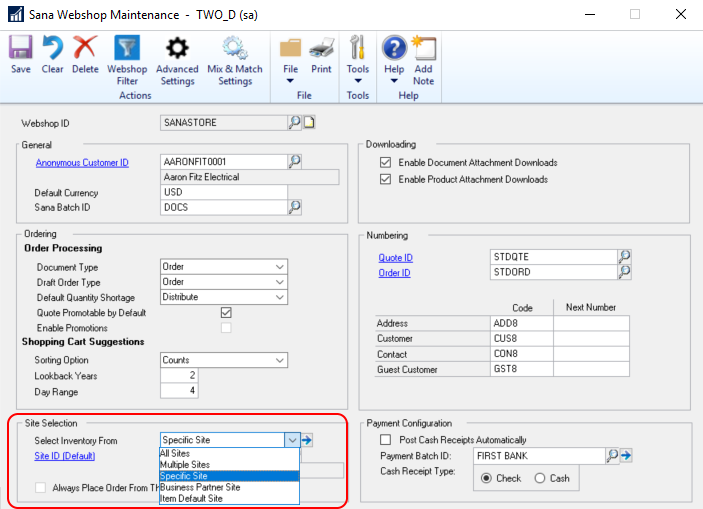Expand Document Type dropdown
The image size is (703, 509).
pyautogui.click(x=280, y=267)
